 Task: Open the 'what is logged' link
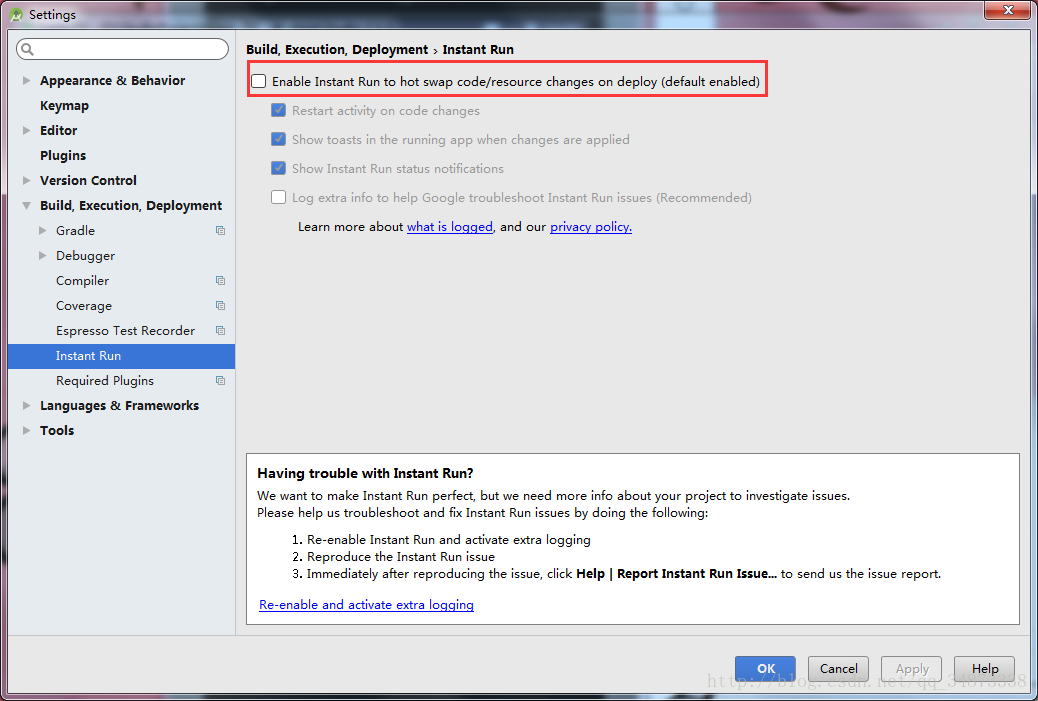tap(449, 226)
